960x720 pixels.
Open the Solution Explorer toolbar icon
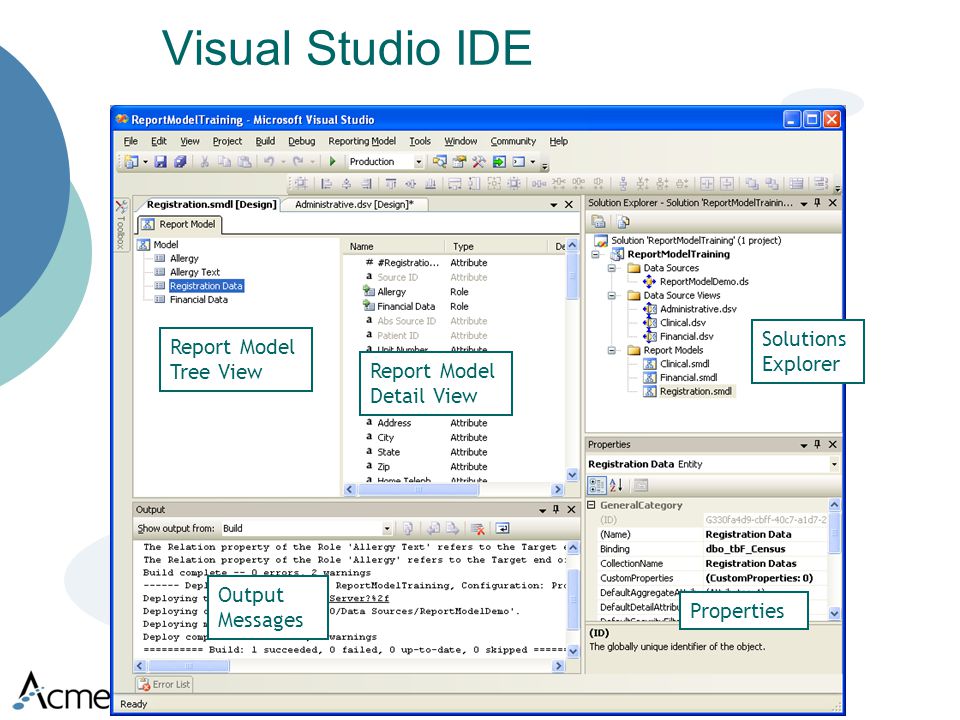click(x=440, y=162)
